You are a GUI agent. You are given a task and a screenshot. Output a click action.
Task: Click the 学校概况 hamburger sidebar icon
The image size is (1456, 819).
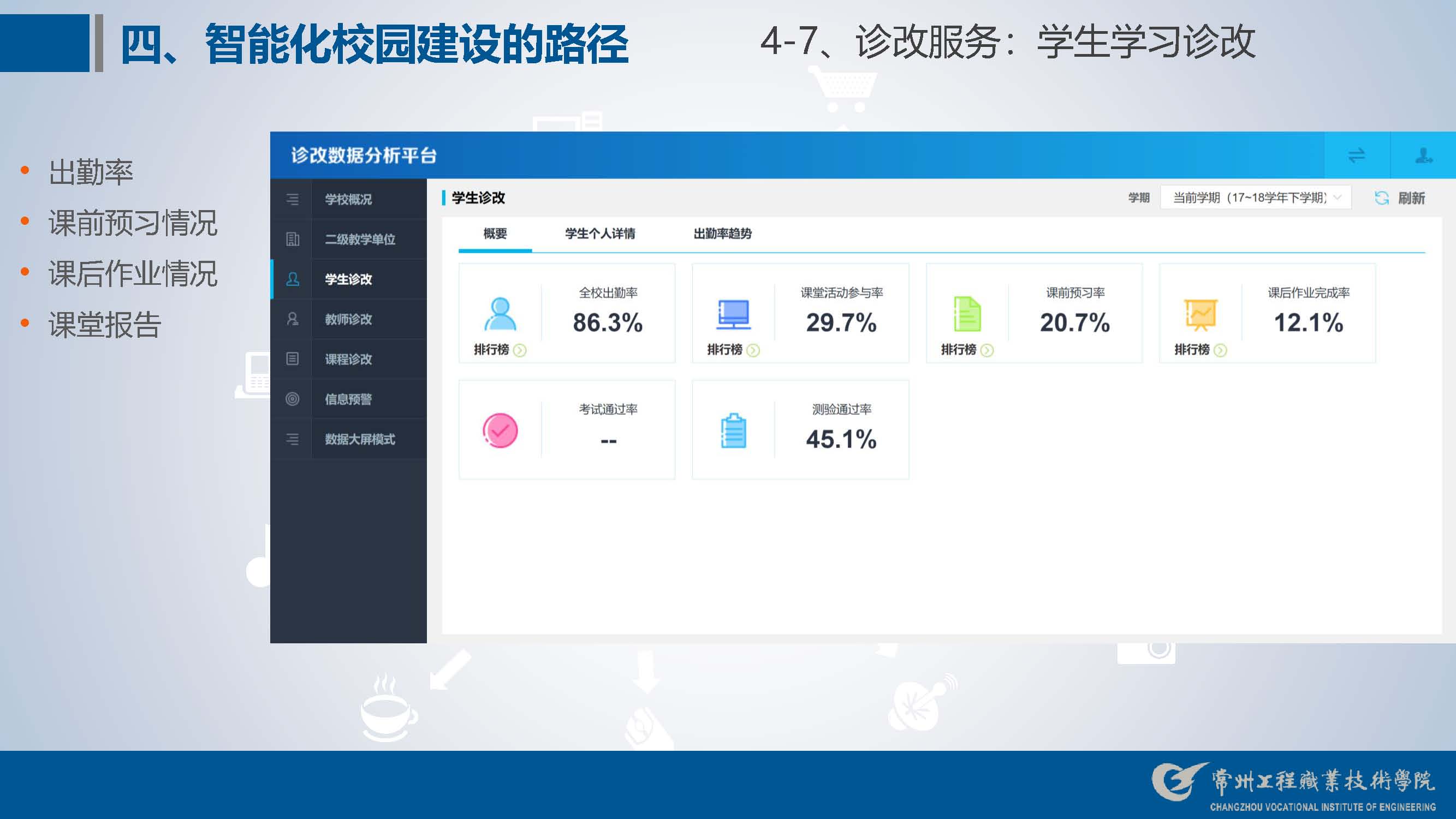coord(292,199)
